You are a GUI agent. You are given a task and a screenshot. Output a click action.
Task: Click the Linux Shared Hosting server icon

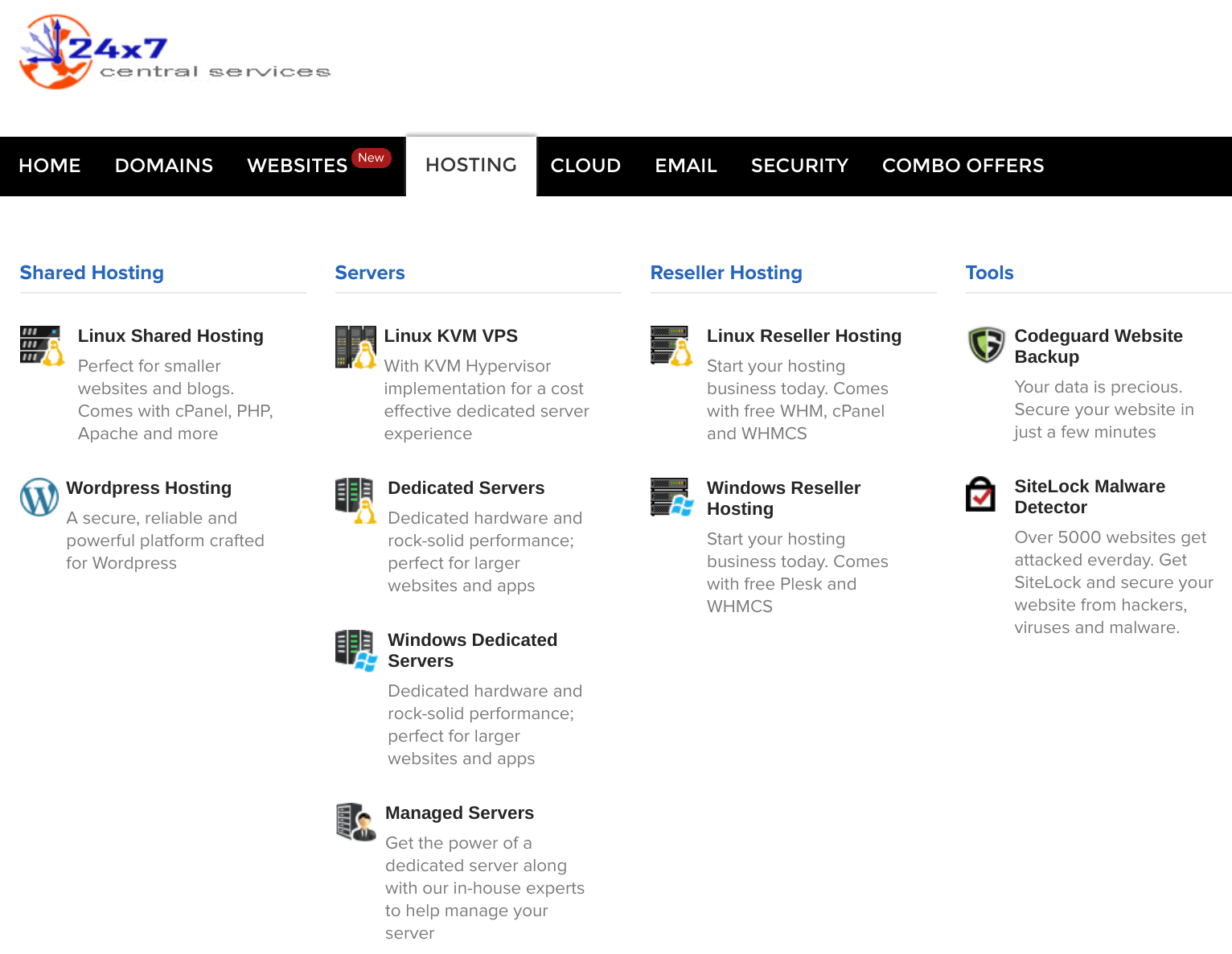coord(42,346)
